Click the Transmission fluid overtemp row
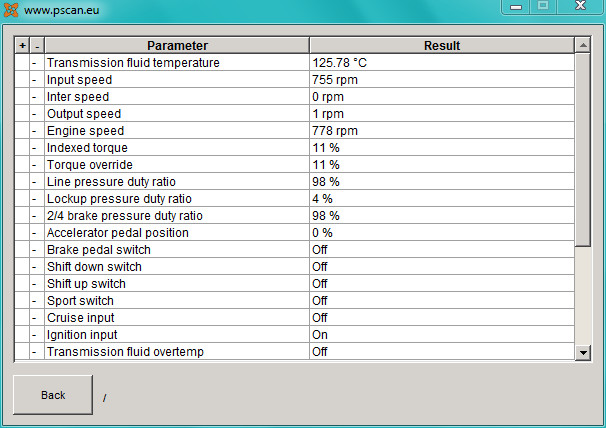This screenshot has width=606, height=428. click(294, 352)
